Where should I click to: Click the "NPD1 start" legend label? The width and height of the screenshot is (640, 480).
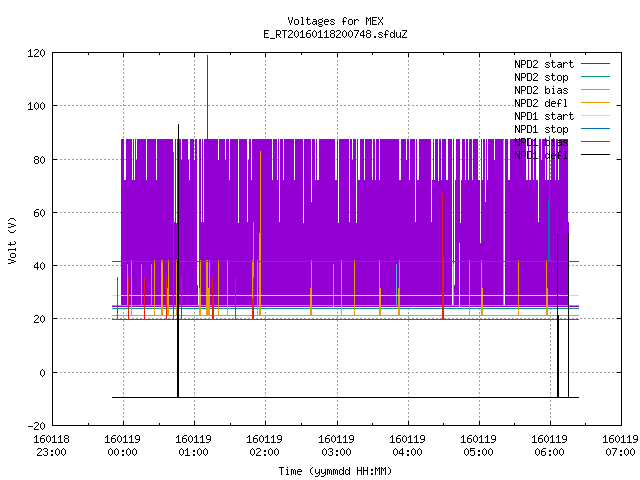click(544, 116)
